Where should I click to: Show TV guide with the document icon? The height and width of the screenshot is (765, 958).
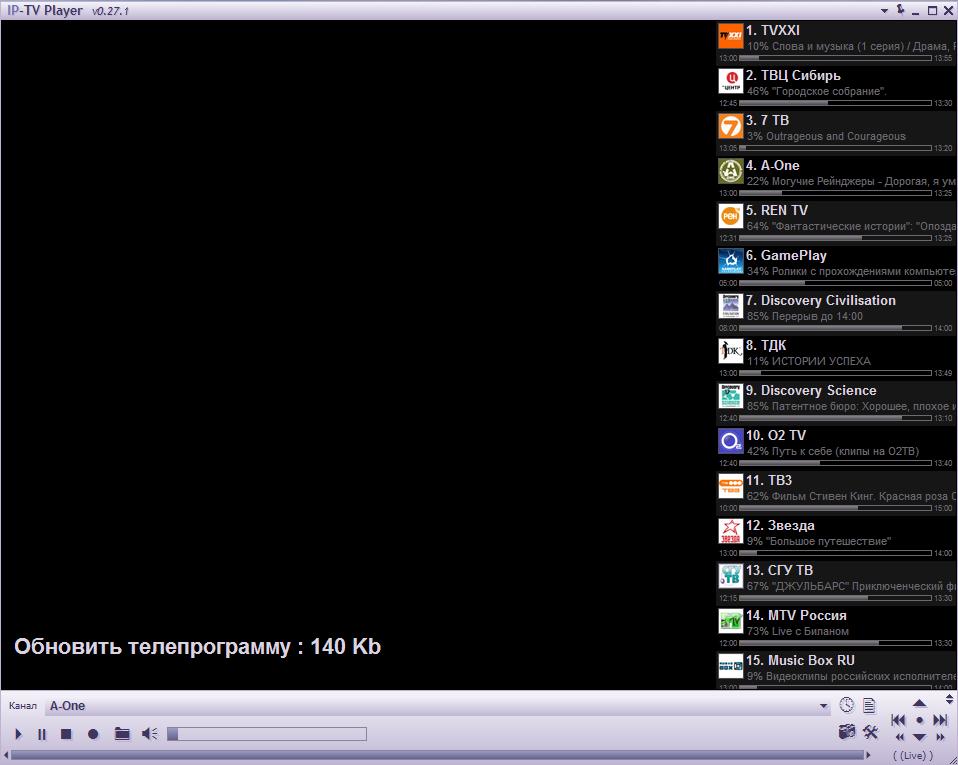(x=870, y=705)
